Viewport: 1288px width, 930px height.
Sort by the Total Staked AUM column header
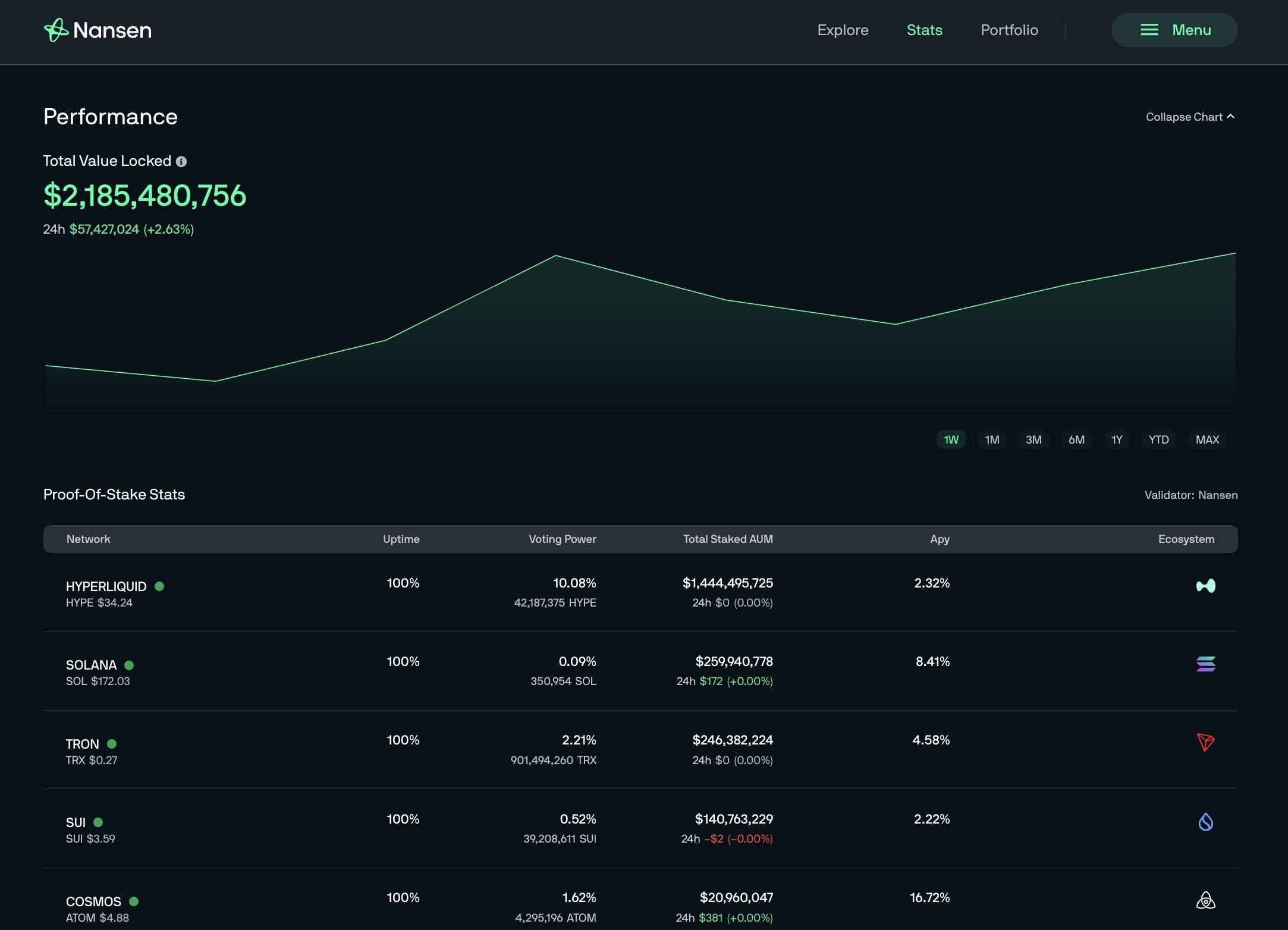click(728, 539)
